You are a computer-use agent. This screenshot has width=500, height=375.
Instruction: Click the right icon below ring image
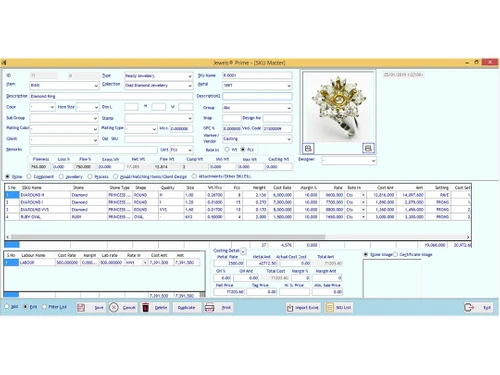point(368,148)
